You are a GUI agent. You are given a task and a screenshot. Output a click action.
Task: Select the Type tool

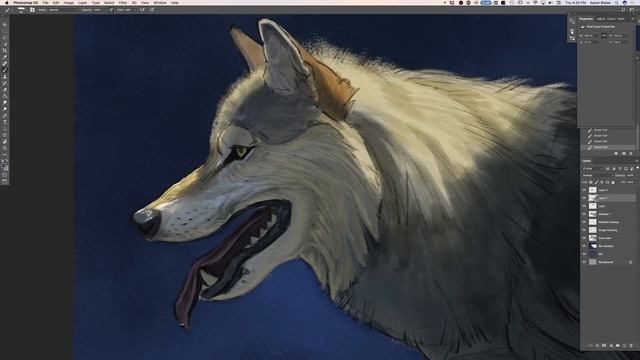(5, 122)
